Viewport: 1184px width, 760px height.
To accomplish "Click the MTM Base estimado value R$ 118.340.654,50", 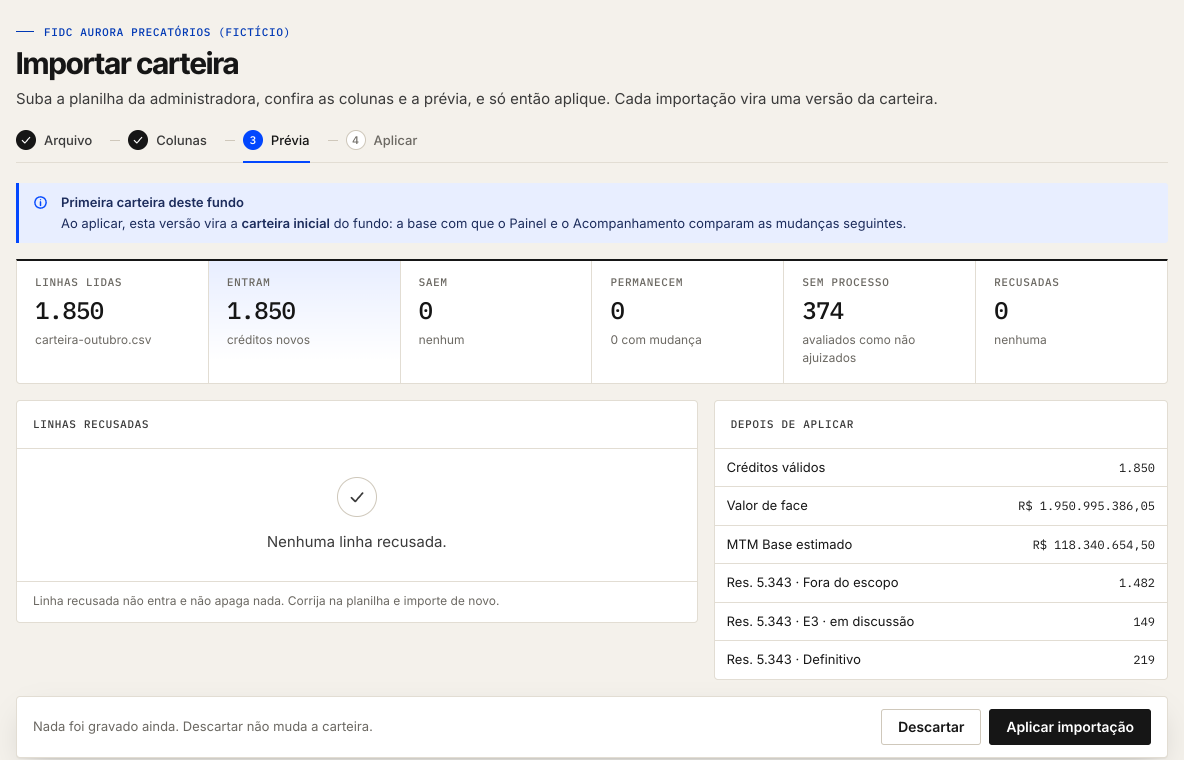I will (1093, 545).
